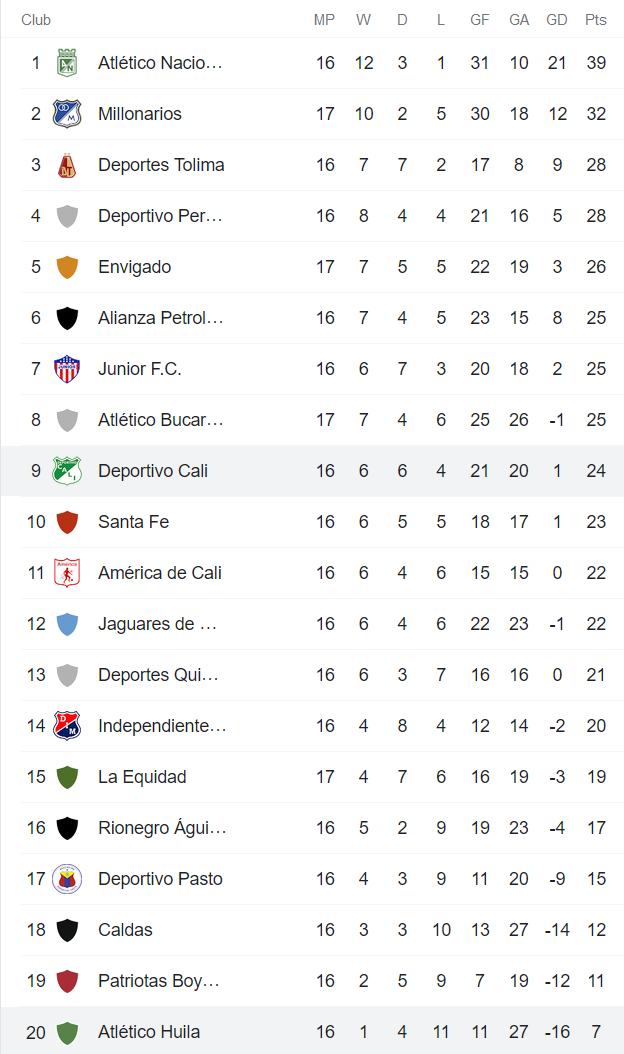624x1054 pixels.
Task: Select the Deportivo Cali green badge
Action: pos(68,470)
